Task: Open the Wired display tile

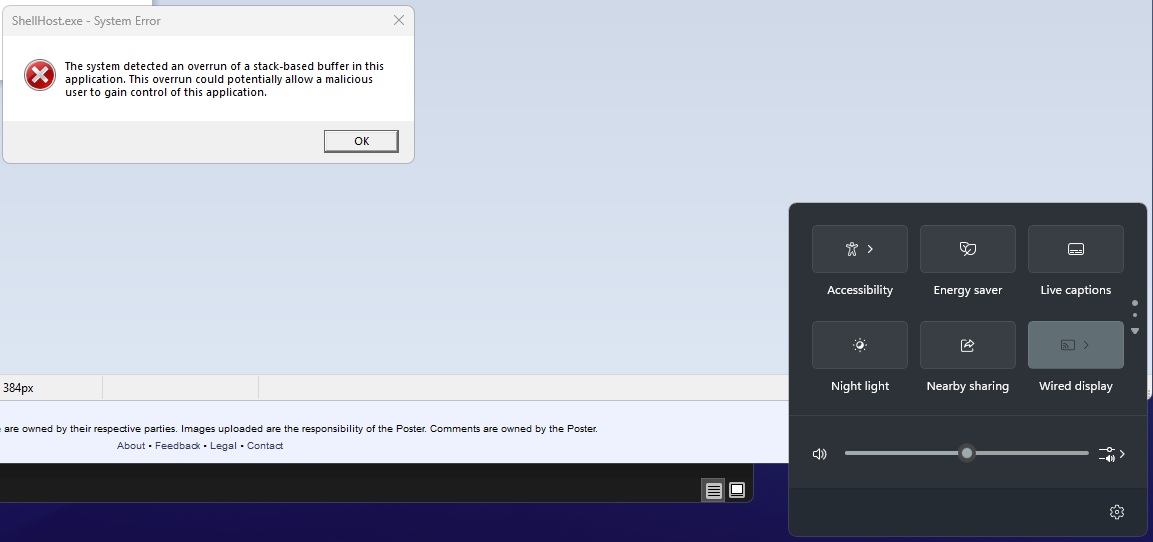Action: [x=1076, y=345]
